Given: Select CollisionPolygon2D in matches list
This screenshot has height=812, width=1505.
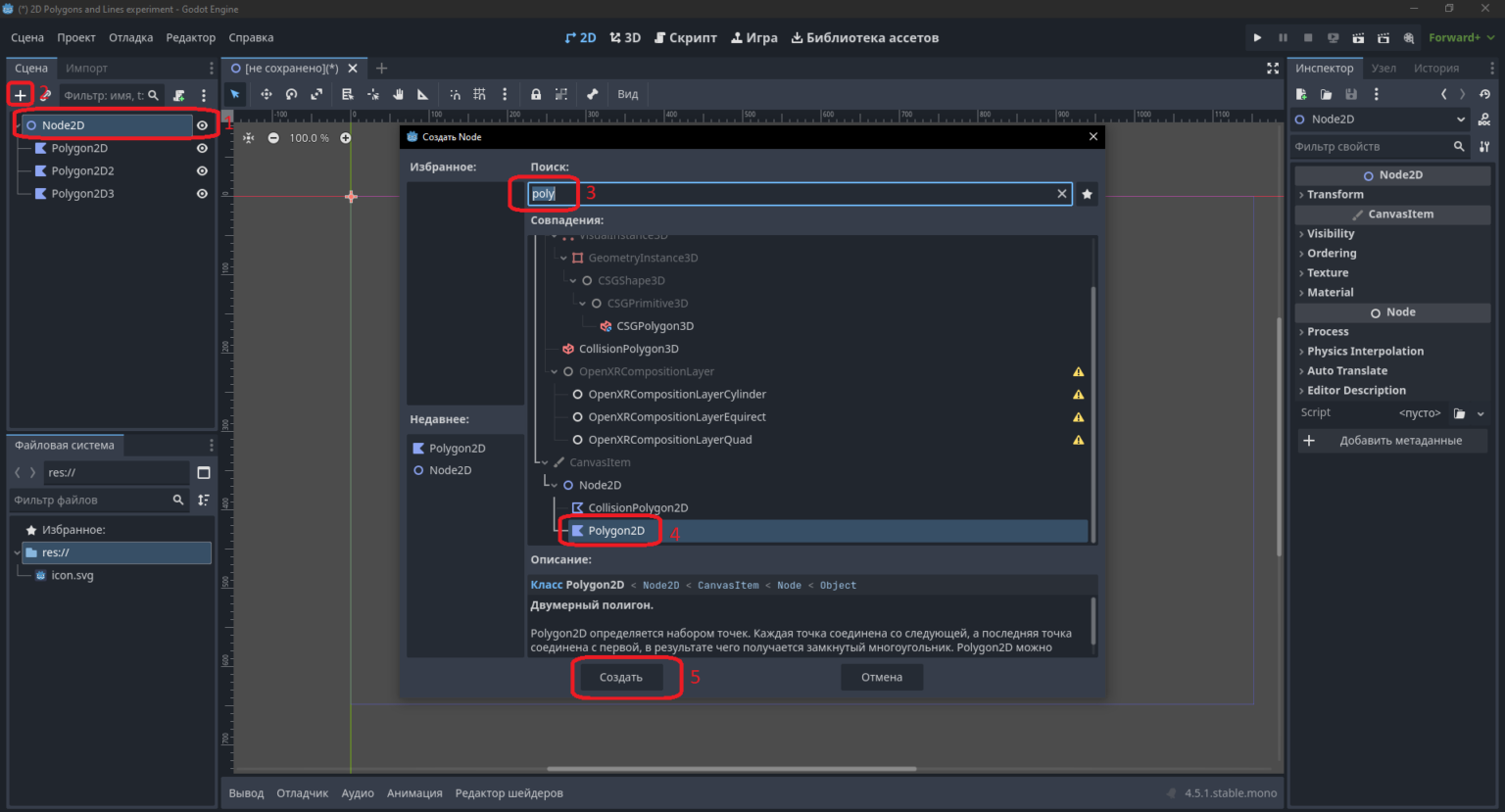Looking at the screenshot, I should click(638, 508).
